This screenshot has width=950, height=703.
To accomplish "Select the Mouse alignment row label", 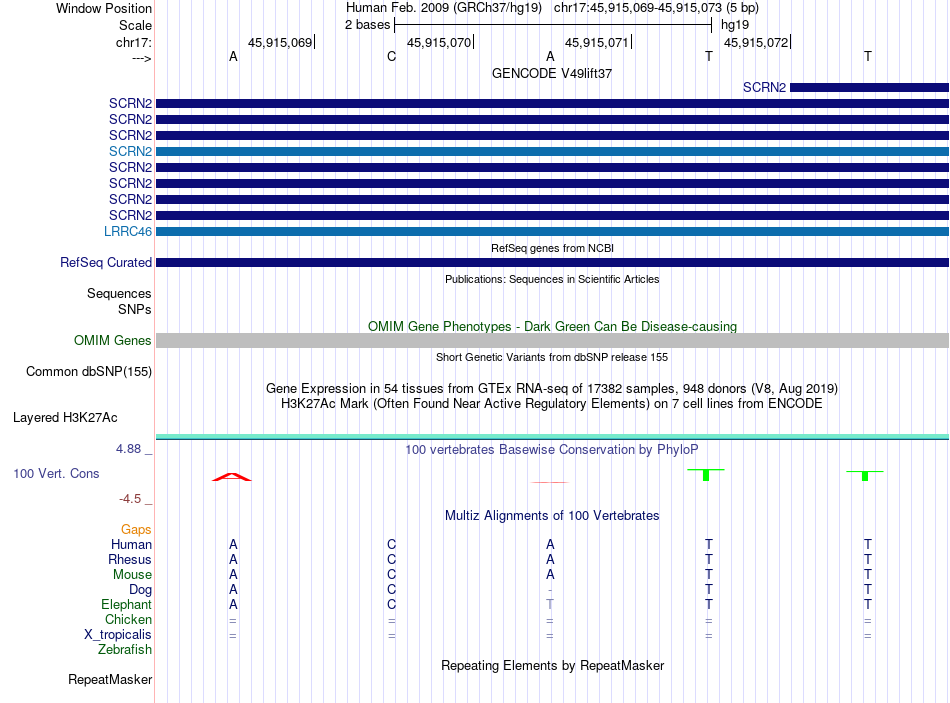I will 132,575.
